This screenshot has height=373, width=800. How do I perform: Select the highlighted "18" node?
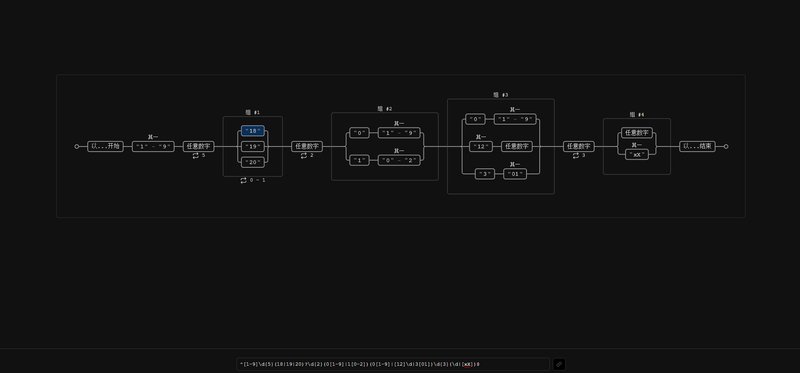point(253,131)
